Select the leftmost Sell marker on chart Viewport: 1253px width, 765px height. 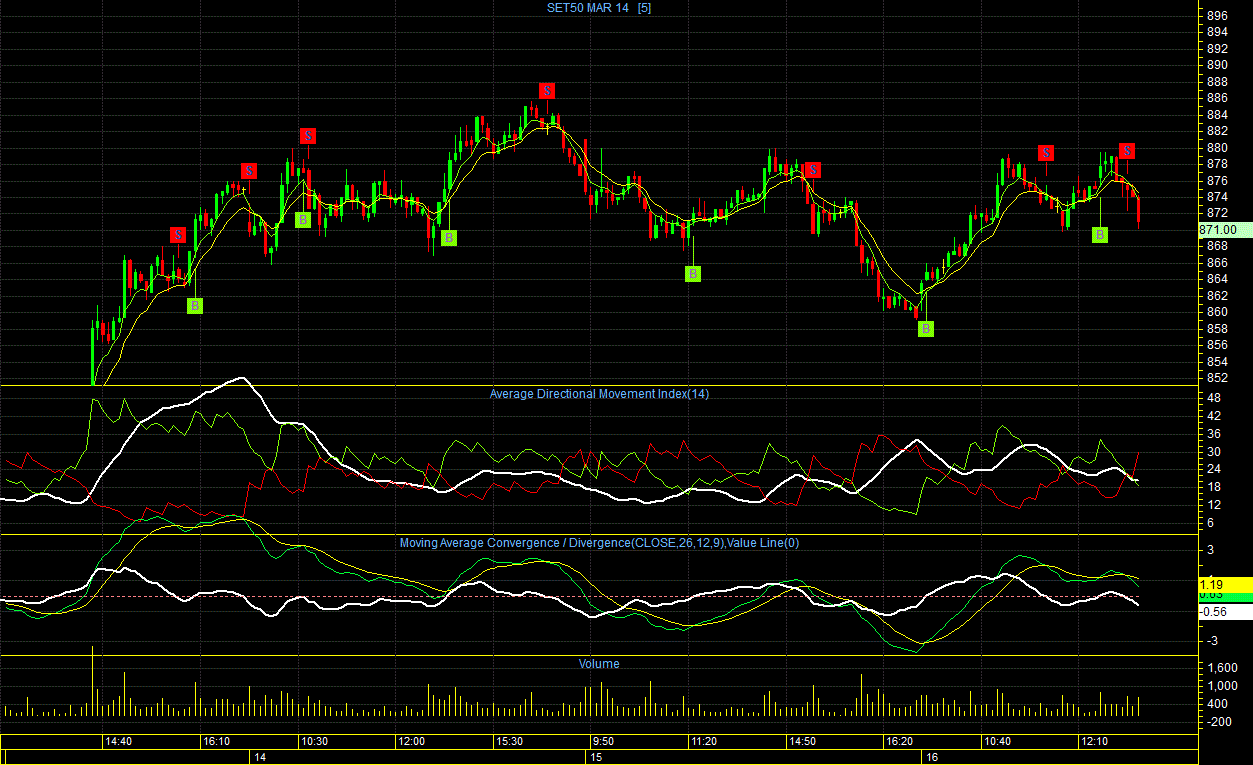point(177,235)
